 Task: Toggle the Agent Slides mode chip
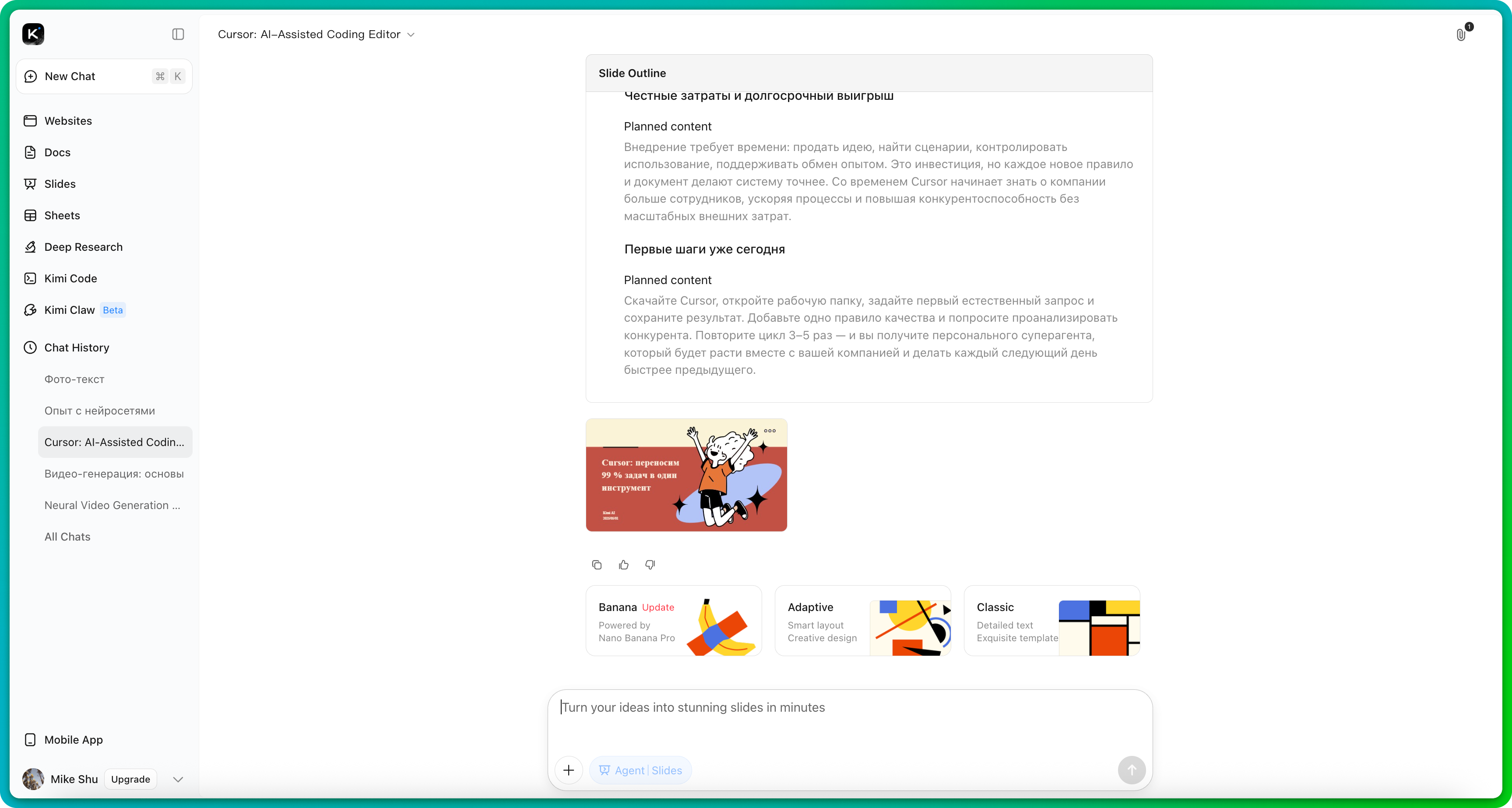pos(640,770)
